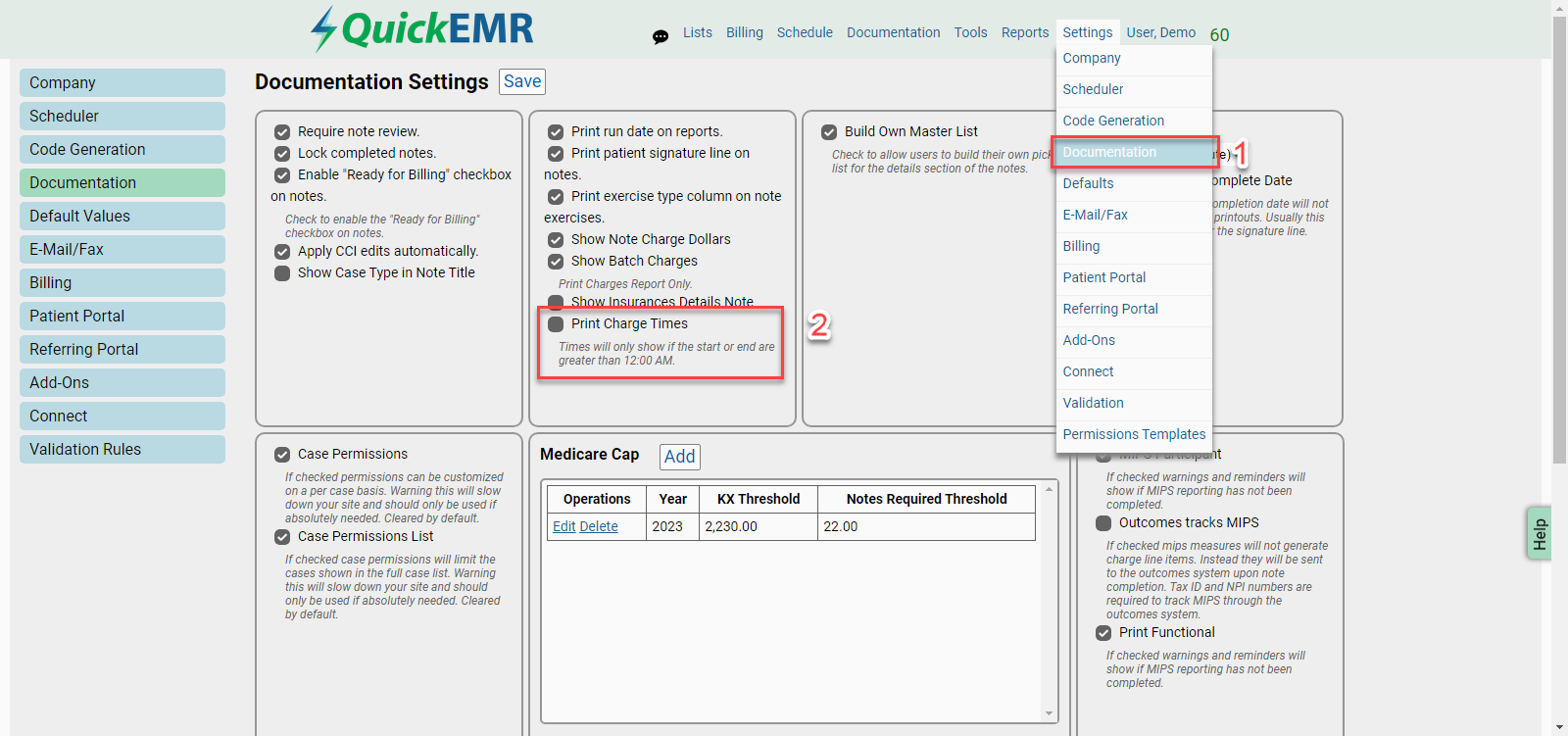This screenshot has width=1568, height=736.
Task: Open the Lists menu
Action: [698, 32]
